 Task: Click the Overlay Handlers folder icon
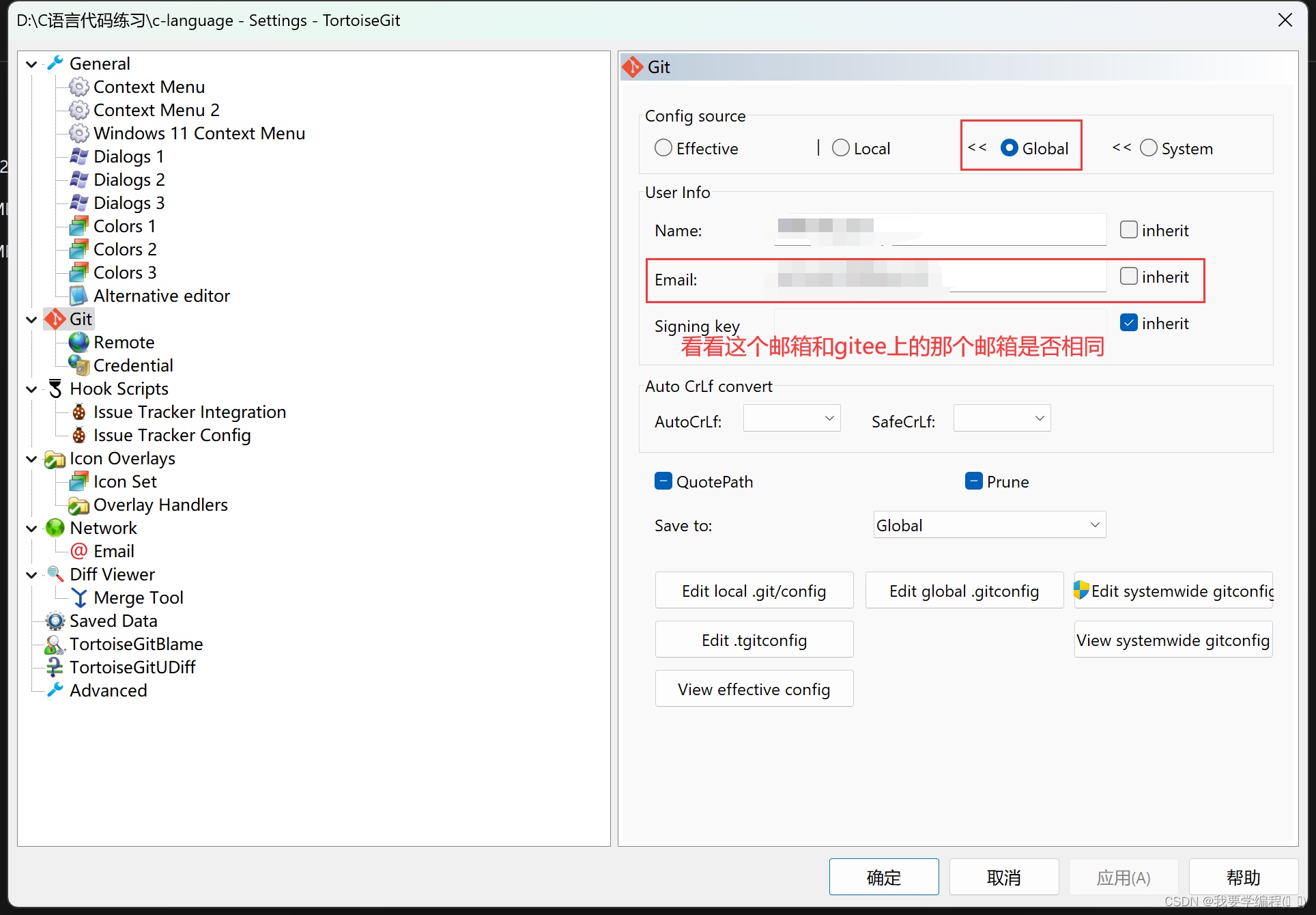[x=79, y=505]
